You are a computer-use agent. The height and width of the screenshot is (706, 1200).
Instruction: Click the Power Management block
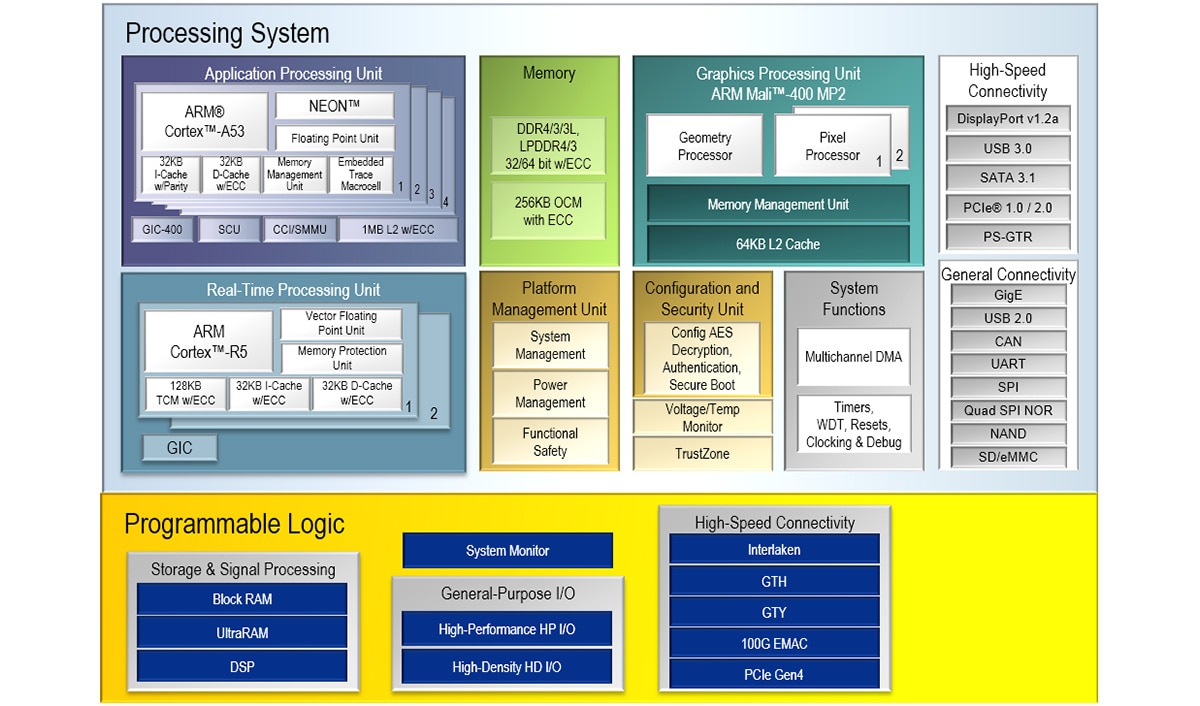click(550, 394)
